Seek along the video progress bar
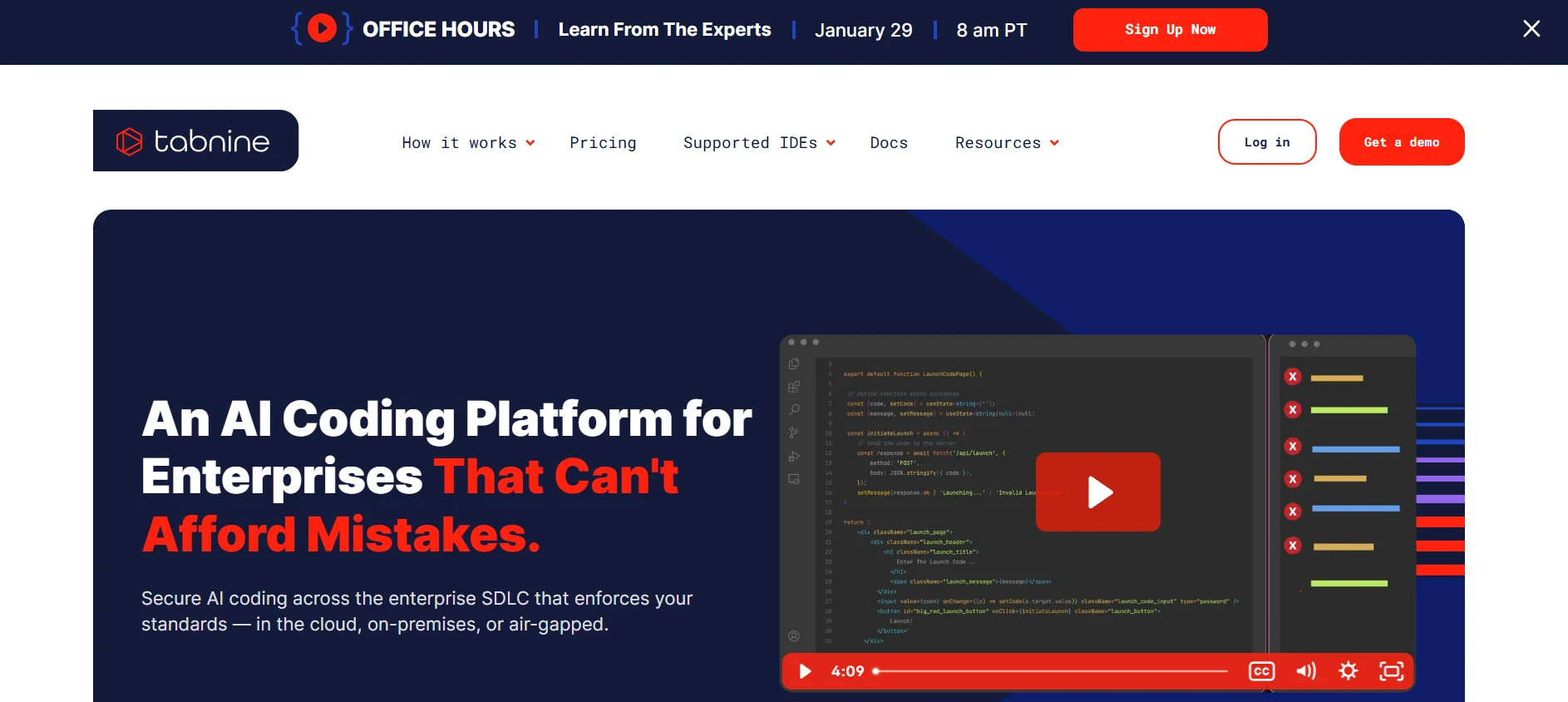Screen dimensions: 1568x702 pos(1052,671)
